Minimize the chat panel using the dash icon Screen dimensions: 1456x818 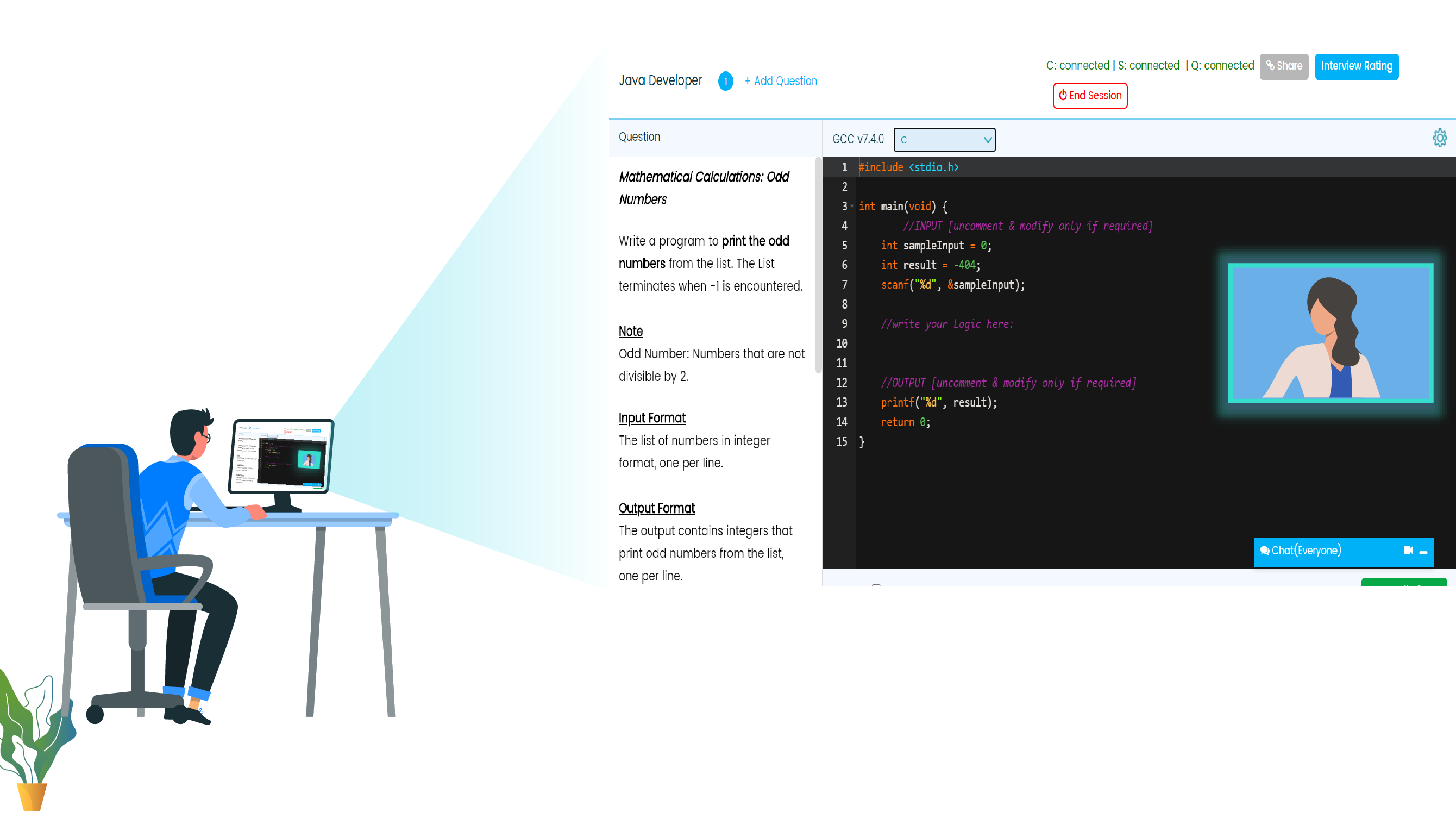[x=1424, y=552]
